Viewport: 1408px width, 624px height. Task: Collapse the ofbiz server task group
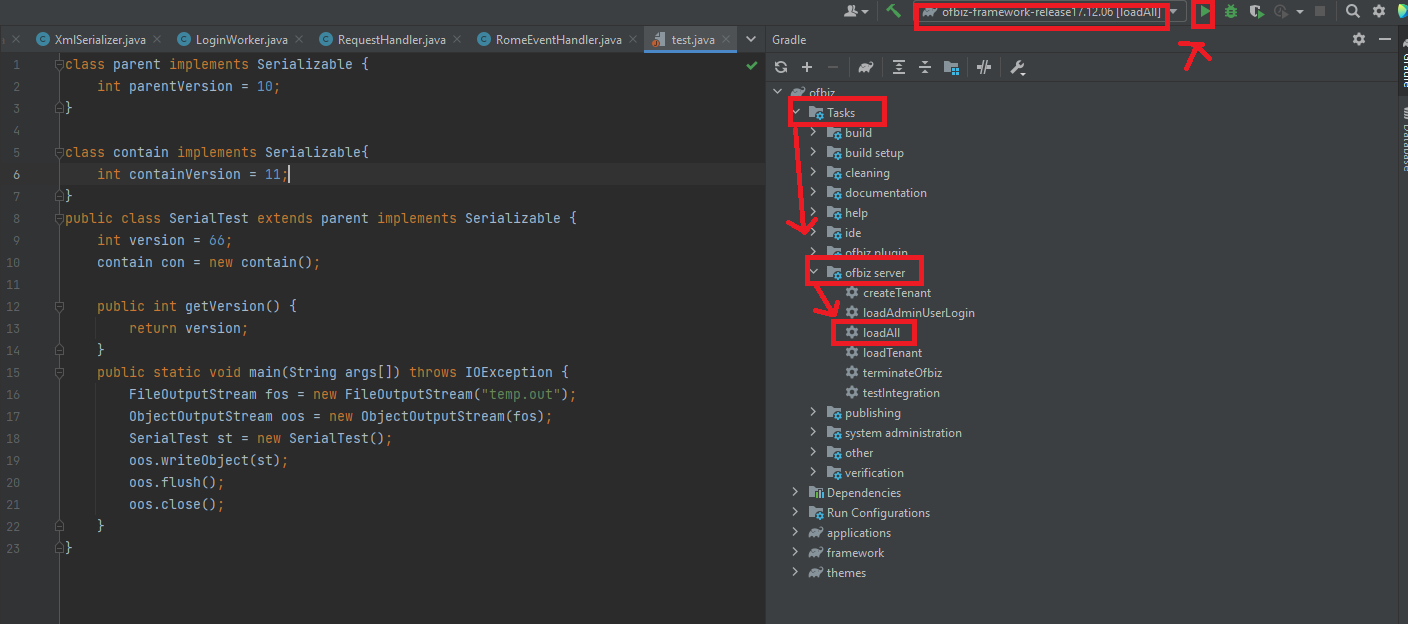pyautogui.click(x=813, y=273)
